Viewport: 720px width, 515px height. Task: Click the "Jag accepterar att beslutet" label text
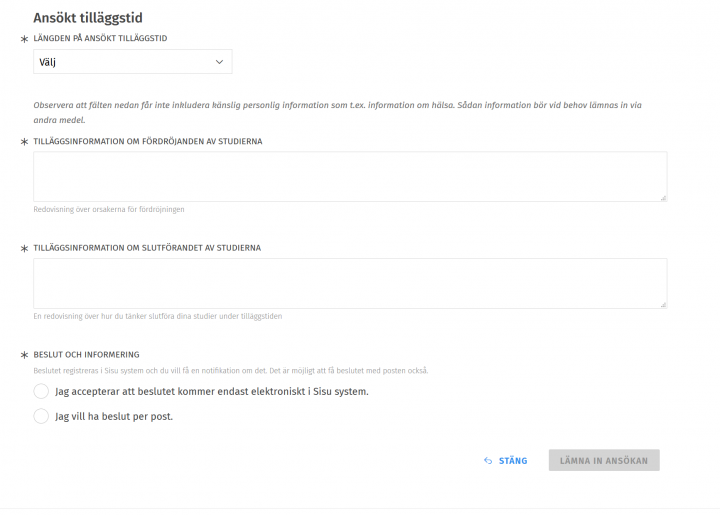point(212,391)
